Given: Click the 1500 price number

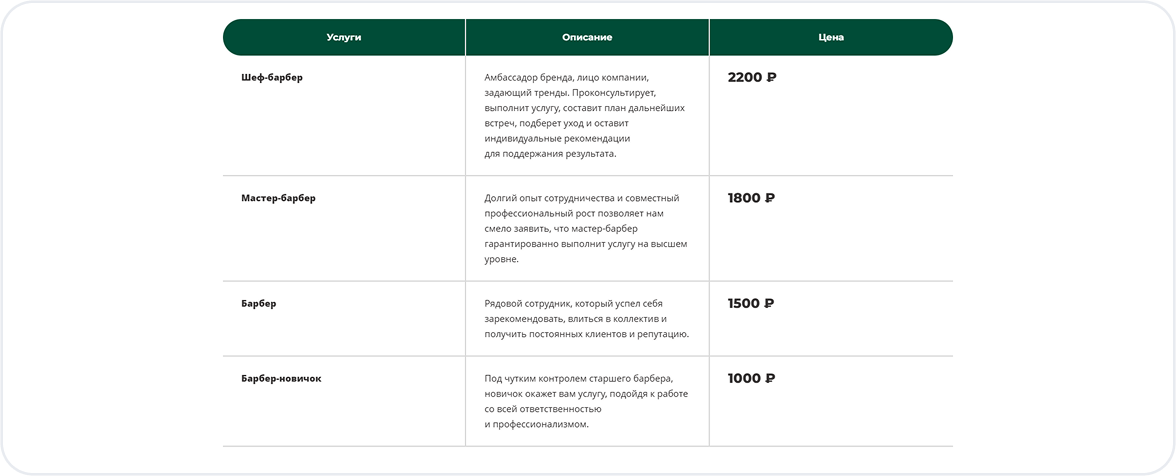Looking at the screenshot, I should [743, 304].
